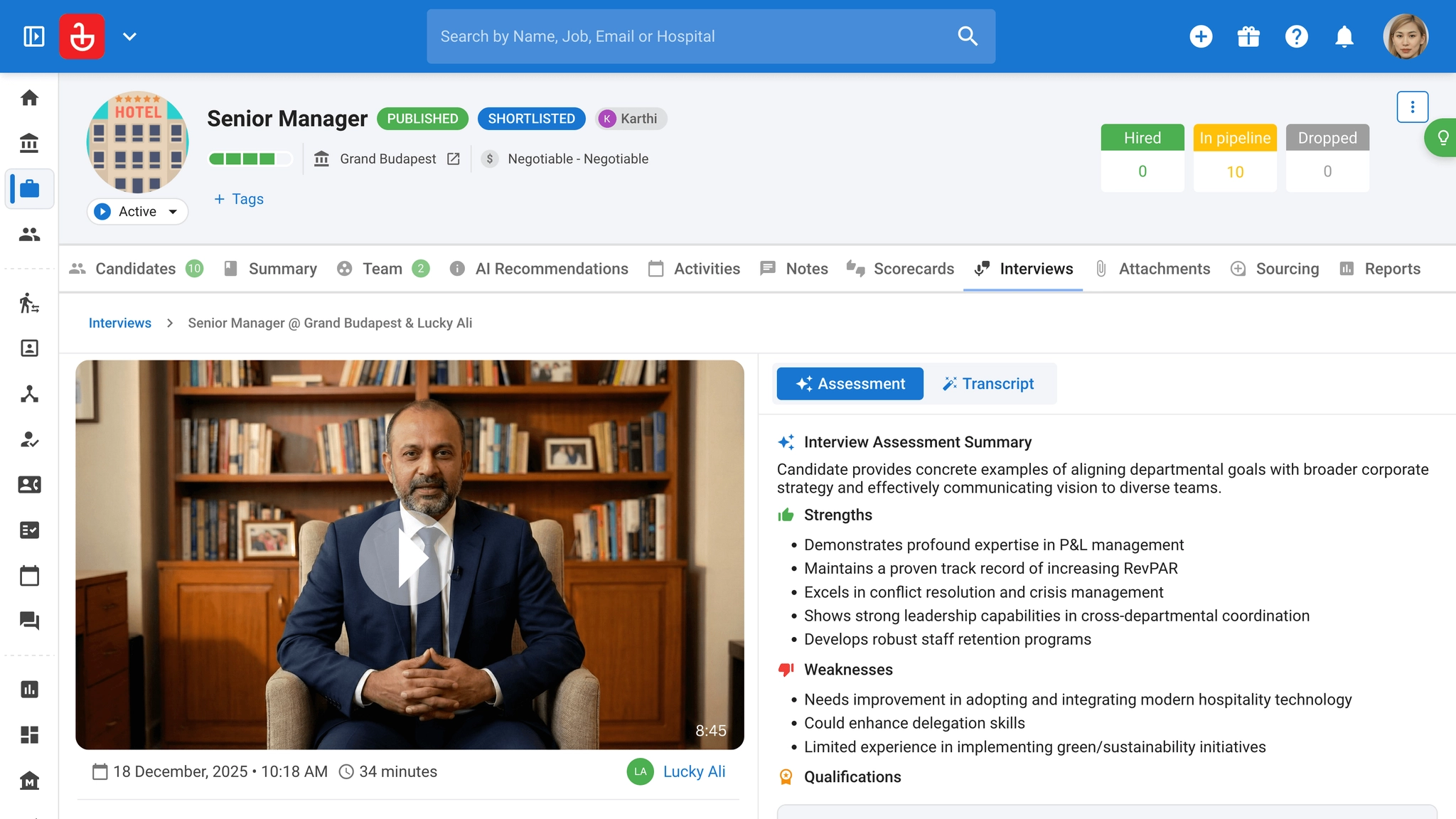Image resolution: width=1456 pixels, height=819 pixels.
Task: Click the Lucky Ali interviewer link
Action: [694, 771]
